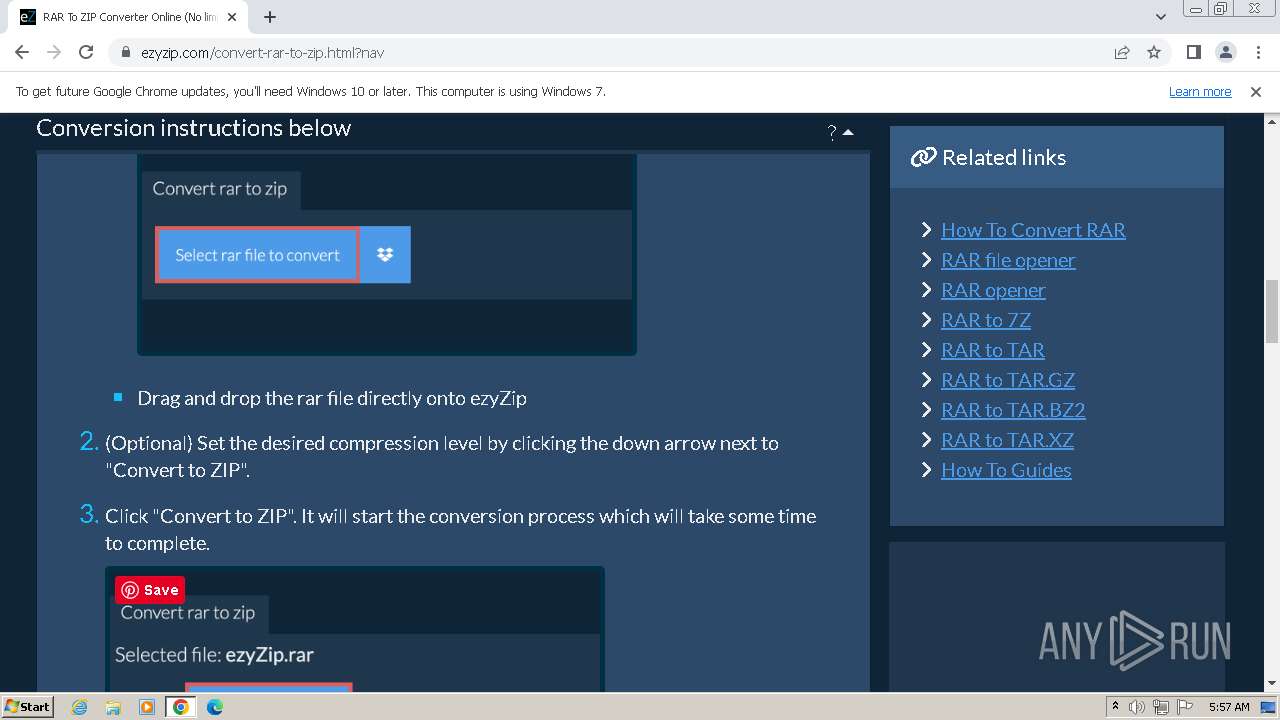Screen dimensions: 1280x720
Task: Click the RAR To ZIP Converter tab
Action: tap(130, 17)
